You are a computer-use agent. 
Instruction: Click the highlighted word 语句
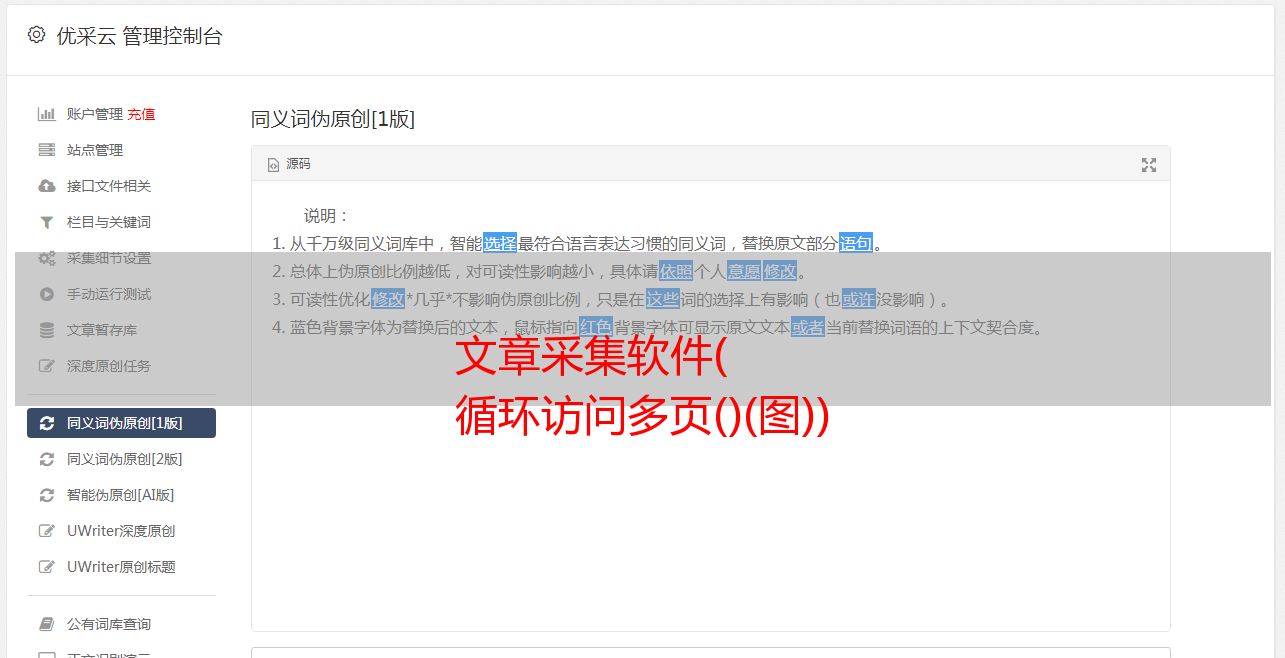(856, 243)
